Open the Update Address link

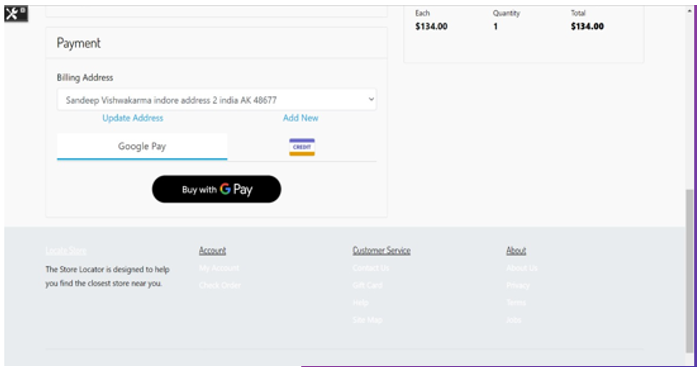pyautogui.click(x=132, y=118)
